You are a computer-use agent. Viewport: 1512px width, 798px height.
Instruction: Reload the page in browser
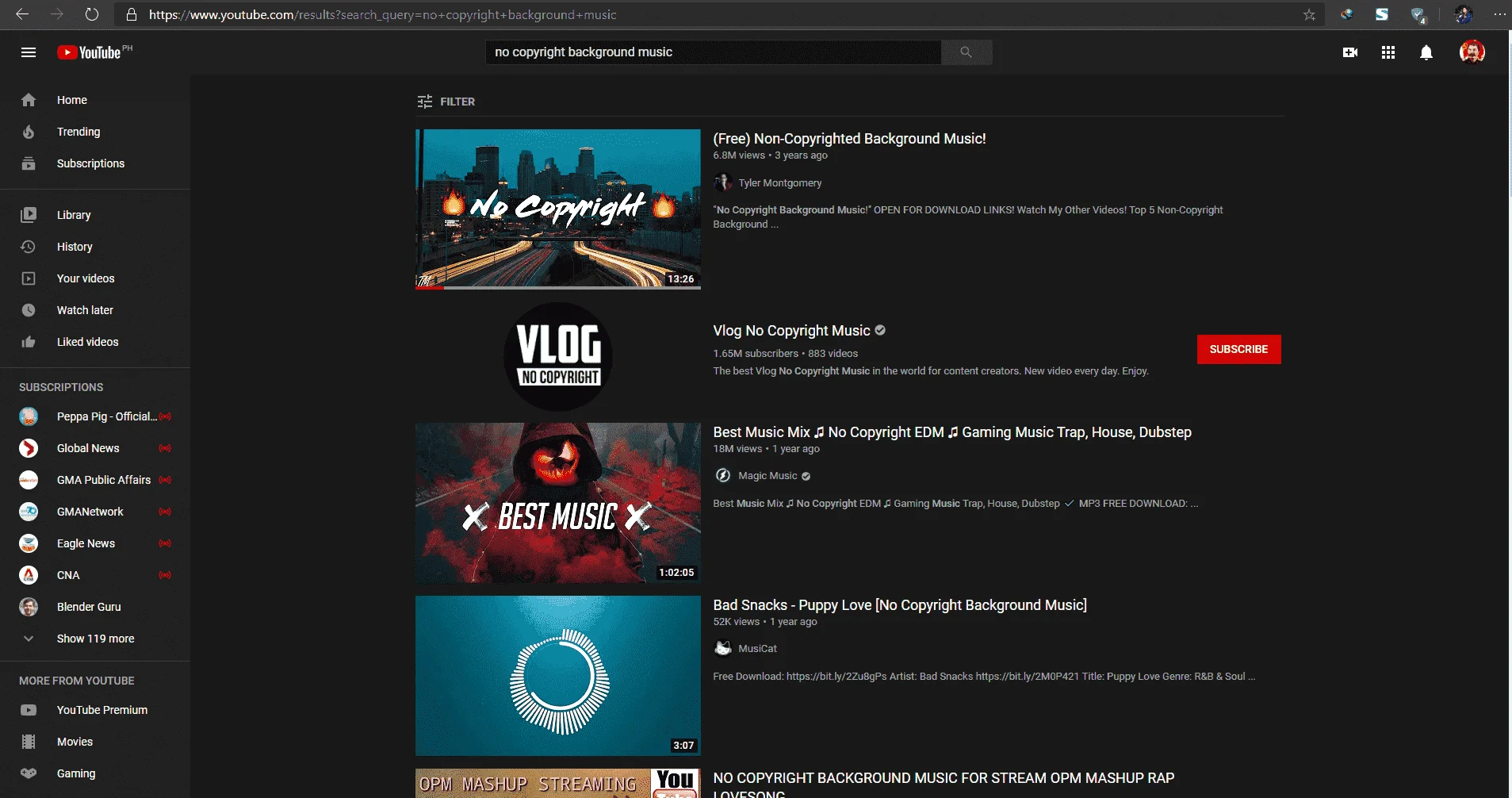click(x=92, y=14)
